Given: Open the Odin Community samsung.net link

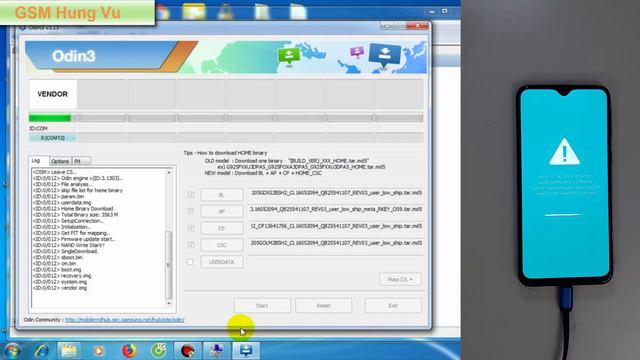Looking at the screenshot, I should (124, 320).
